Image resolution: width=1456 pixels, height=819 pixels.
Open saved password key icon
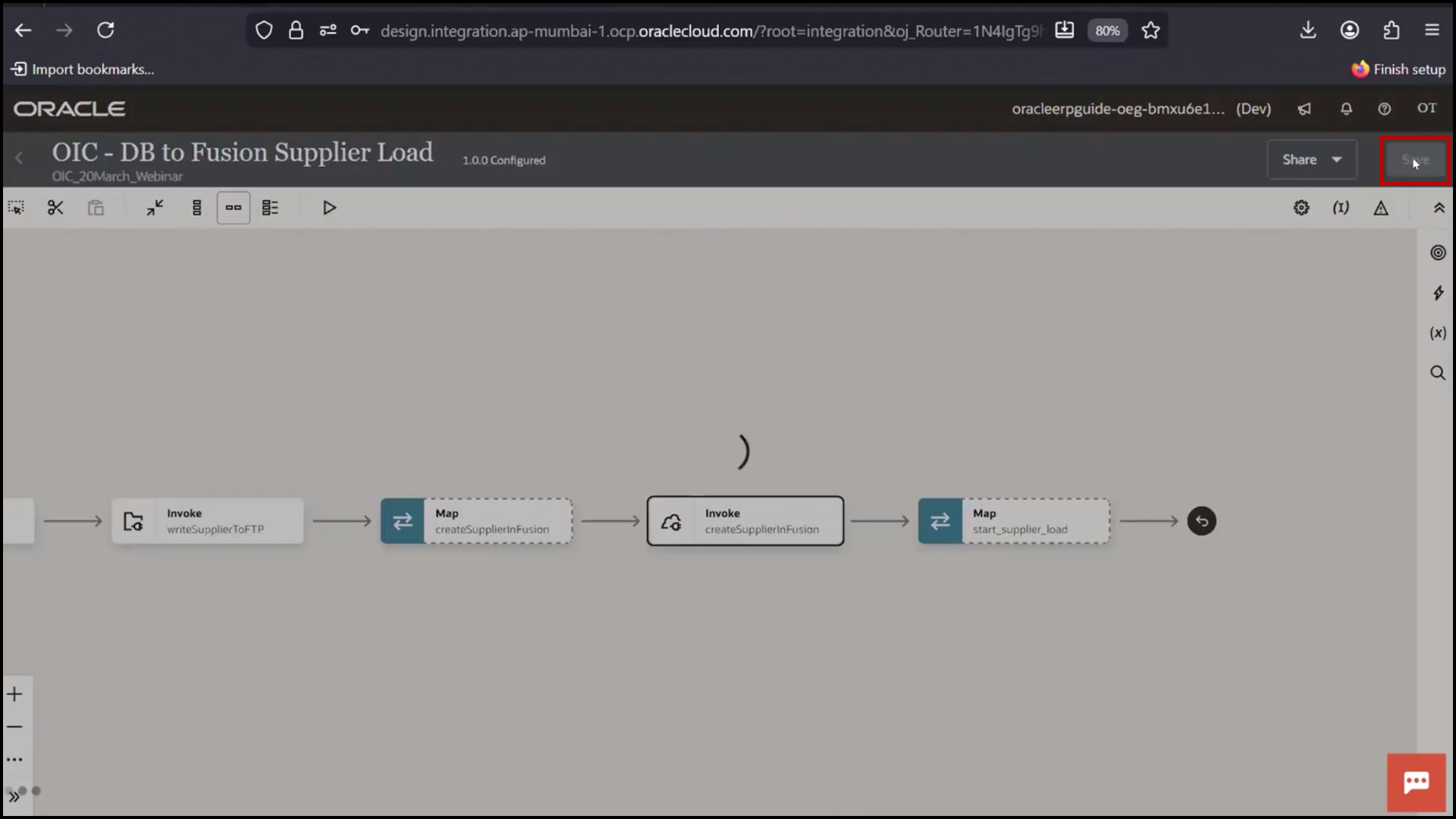pos(359,30)
